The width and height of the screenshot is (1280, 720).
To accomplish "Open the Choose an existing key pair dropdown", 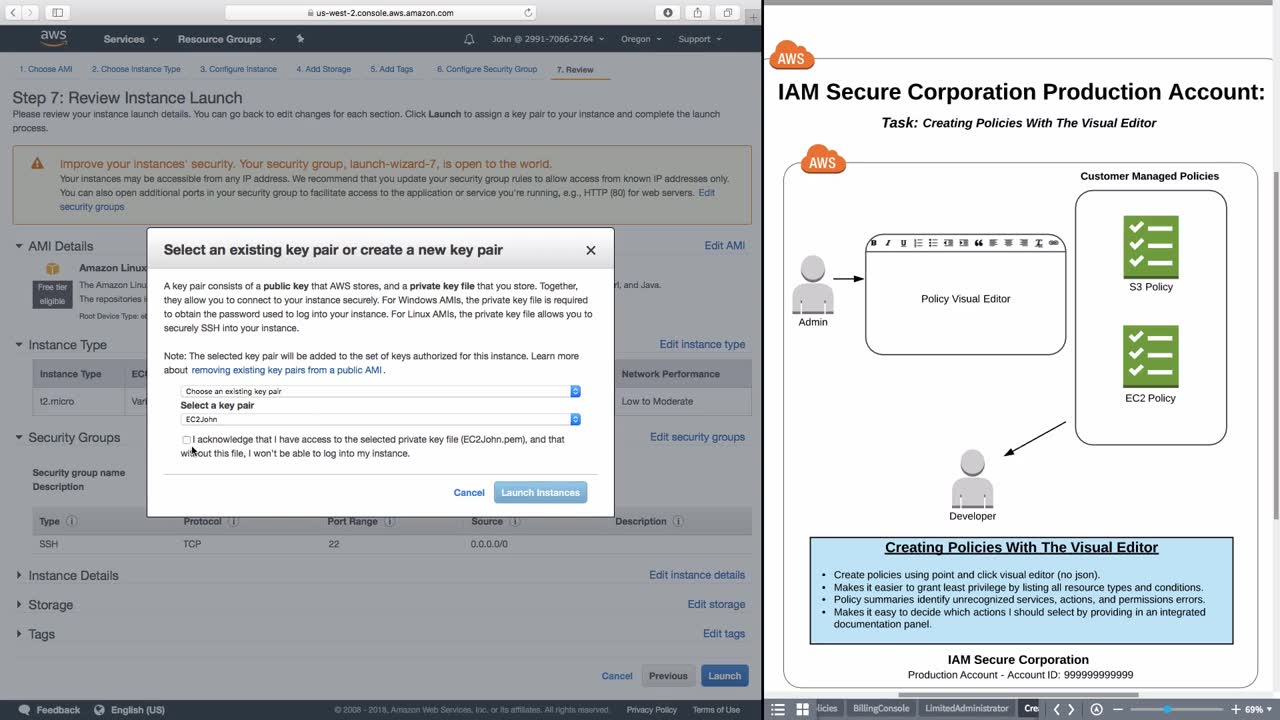I will click(x=380, y=391).
